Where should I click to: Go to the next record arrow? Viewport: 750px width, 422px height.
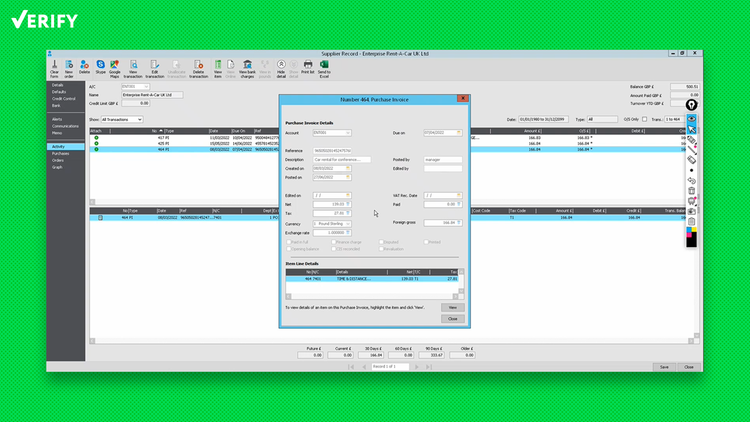[417, 367]
